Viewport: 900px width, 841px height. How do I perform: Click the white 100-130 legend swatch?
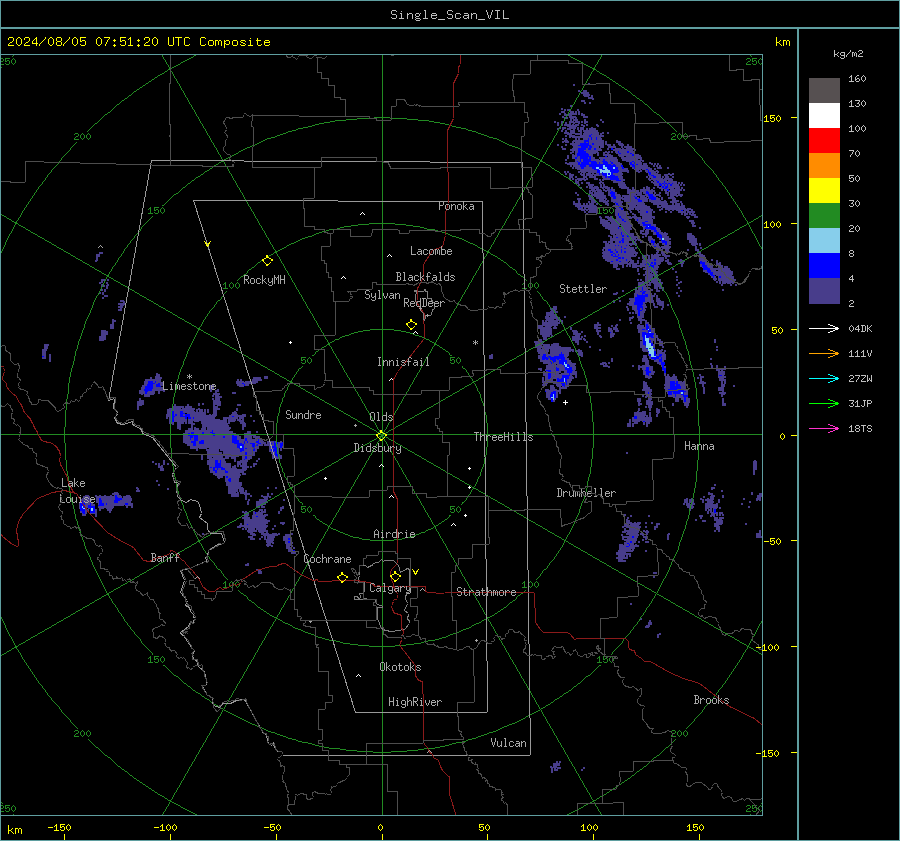coord(824,115)
